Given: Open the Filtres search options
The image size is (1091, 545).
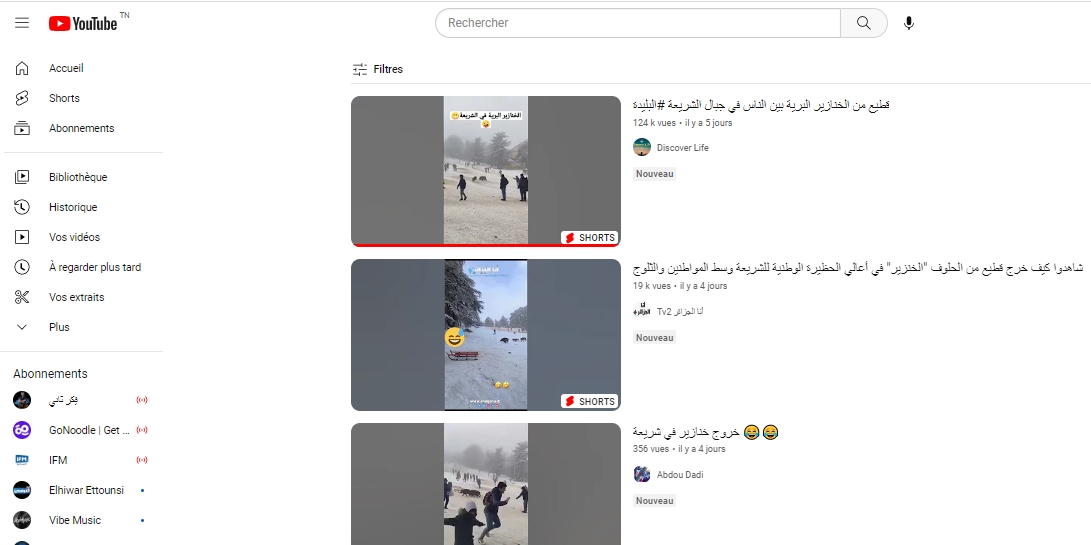Looking at the screenshot, I should tap(377, 69).
